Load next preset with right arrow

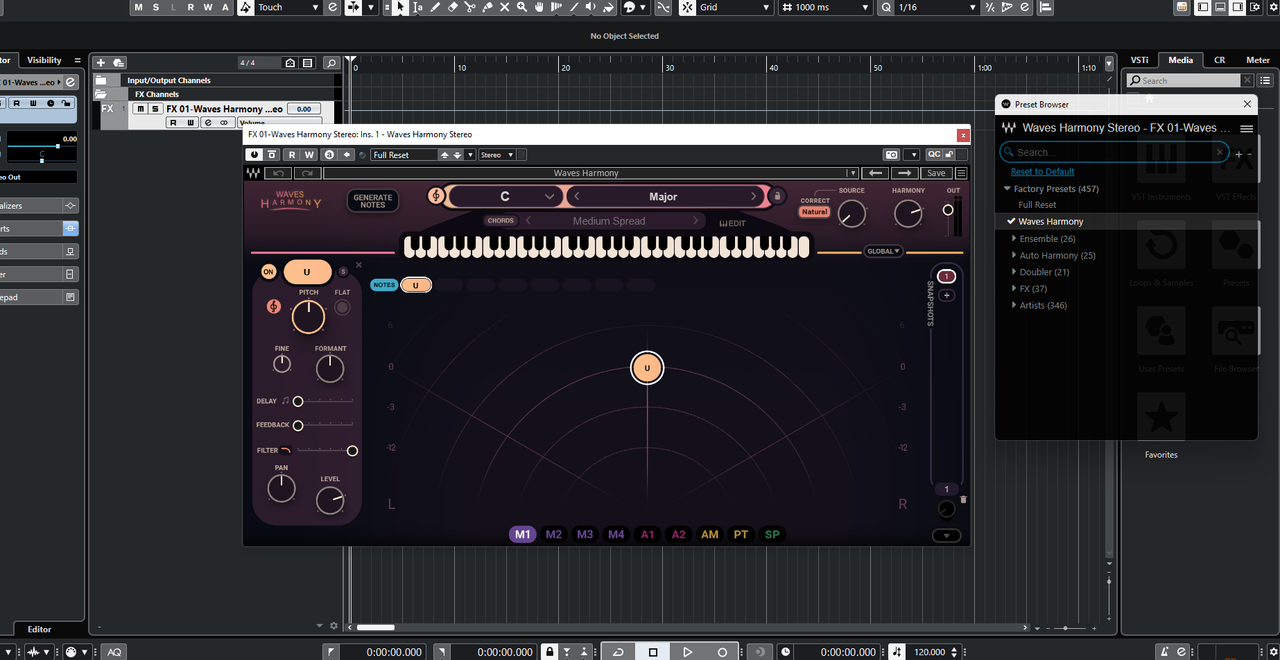click(904, 173)
